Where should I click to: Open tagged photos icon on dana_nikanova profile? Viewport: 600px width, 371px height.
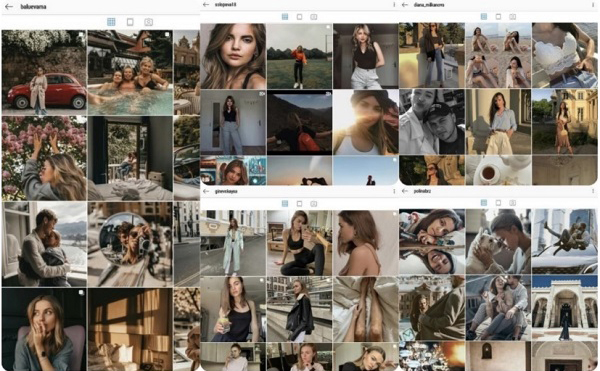(512, 16)
